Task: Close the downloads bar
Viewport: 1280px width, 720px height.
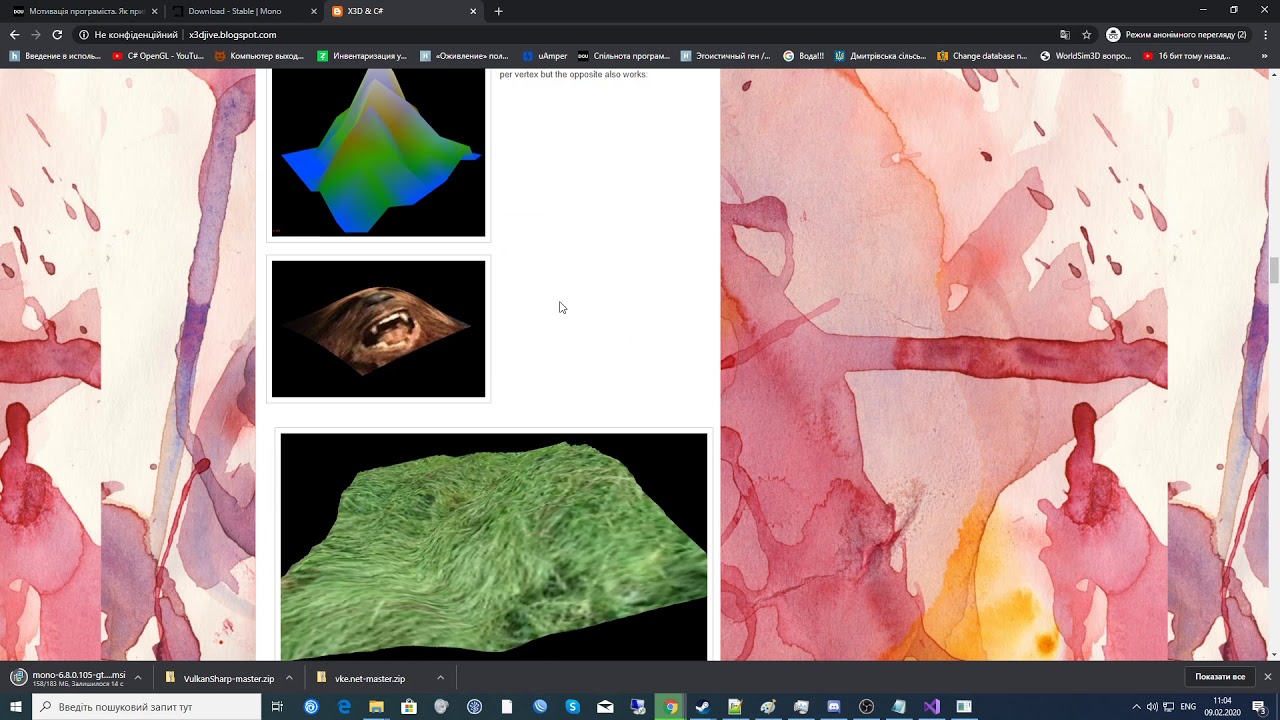Action: click(x=1267, y=677)
